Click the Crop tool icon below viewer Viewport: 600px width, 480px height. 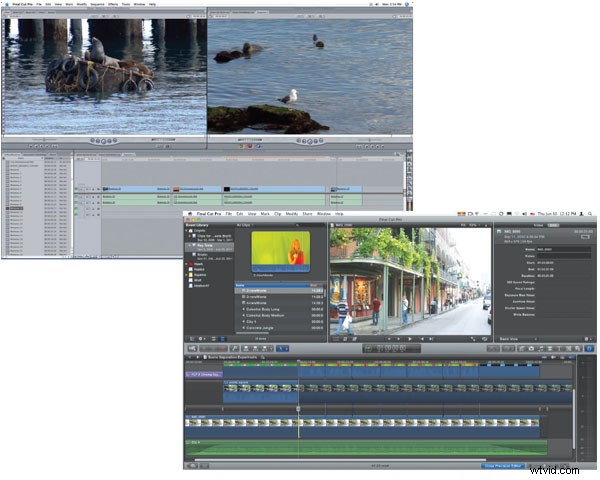[345, 339]
